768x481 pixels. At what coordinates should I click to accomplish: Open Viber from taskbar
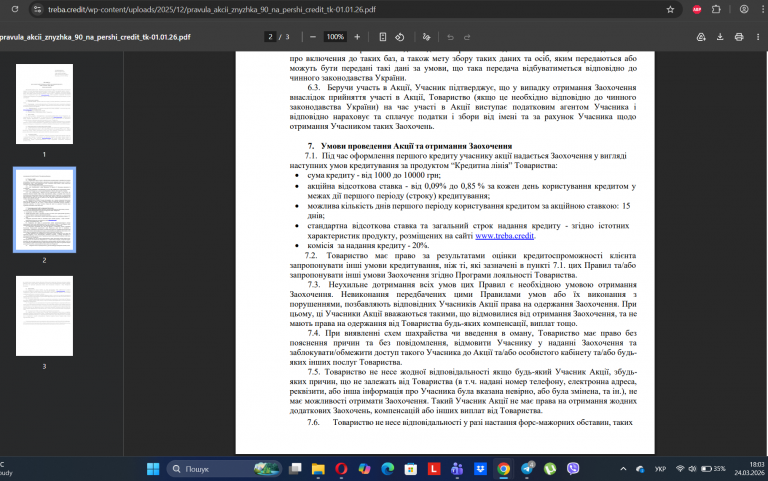573,469
